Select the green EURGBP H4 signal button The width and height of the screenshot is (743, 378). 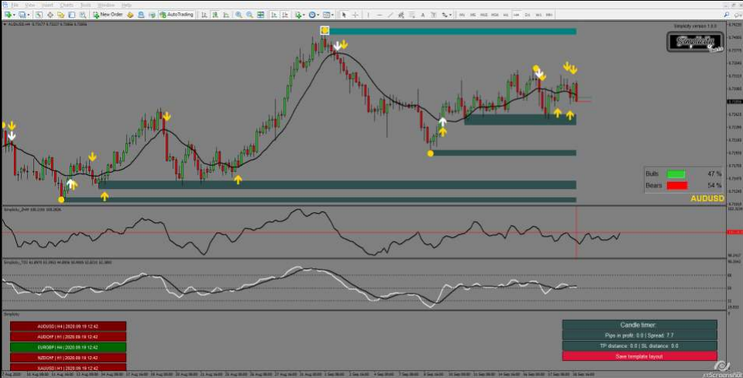pyautogui.click(x=68, y=347)
